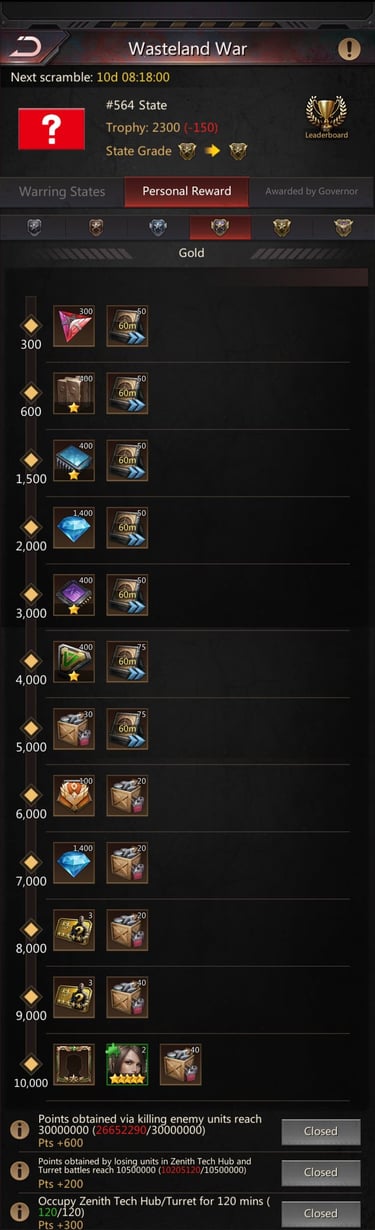This screenshot has height=1230, width=375.
Task: Tap info icon beside killing enemy units task
Action: pyautogui.click(x=19, y=1130)
